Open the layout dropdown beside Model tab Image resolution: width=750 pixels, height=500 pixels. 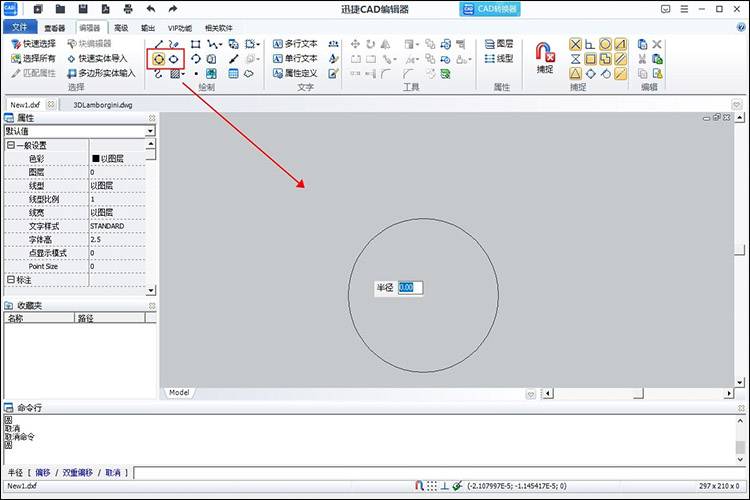point(530,394)
